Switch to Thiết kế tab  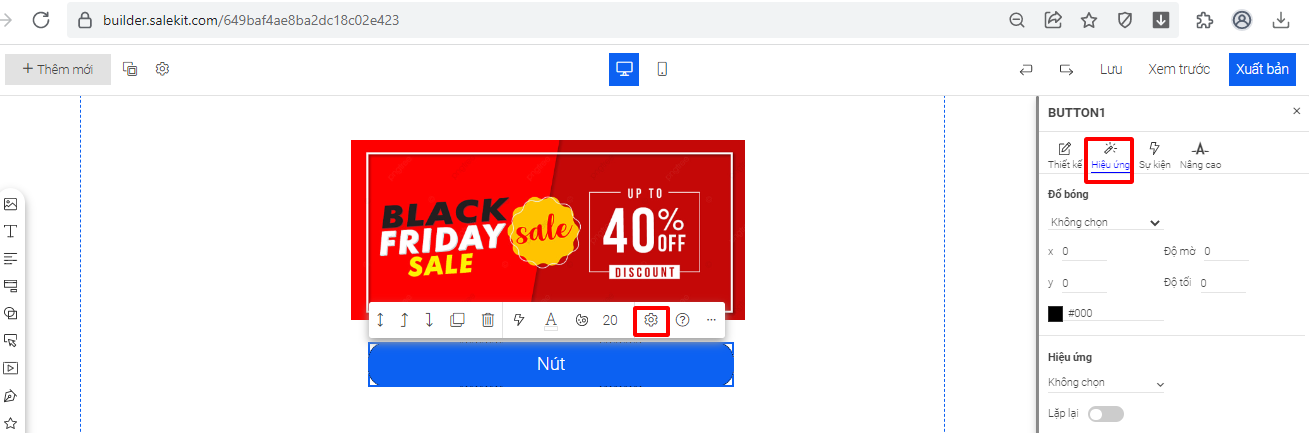coord(1064,155)
